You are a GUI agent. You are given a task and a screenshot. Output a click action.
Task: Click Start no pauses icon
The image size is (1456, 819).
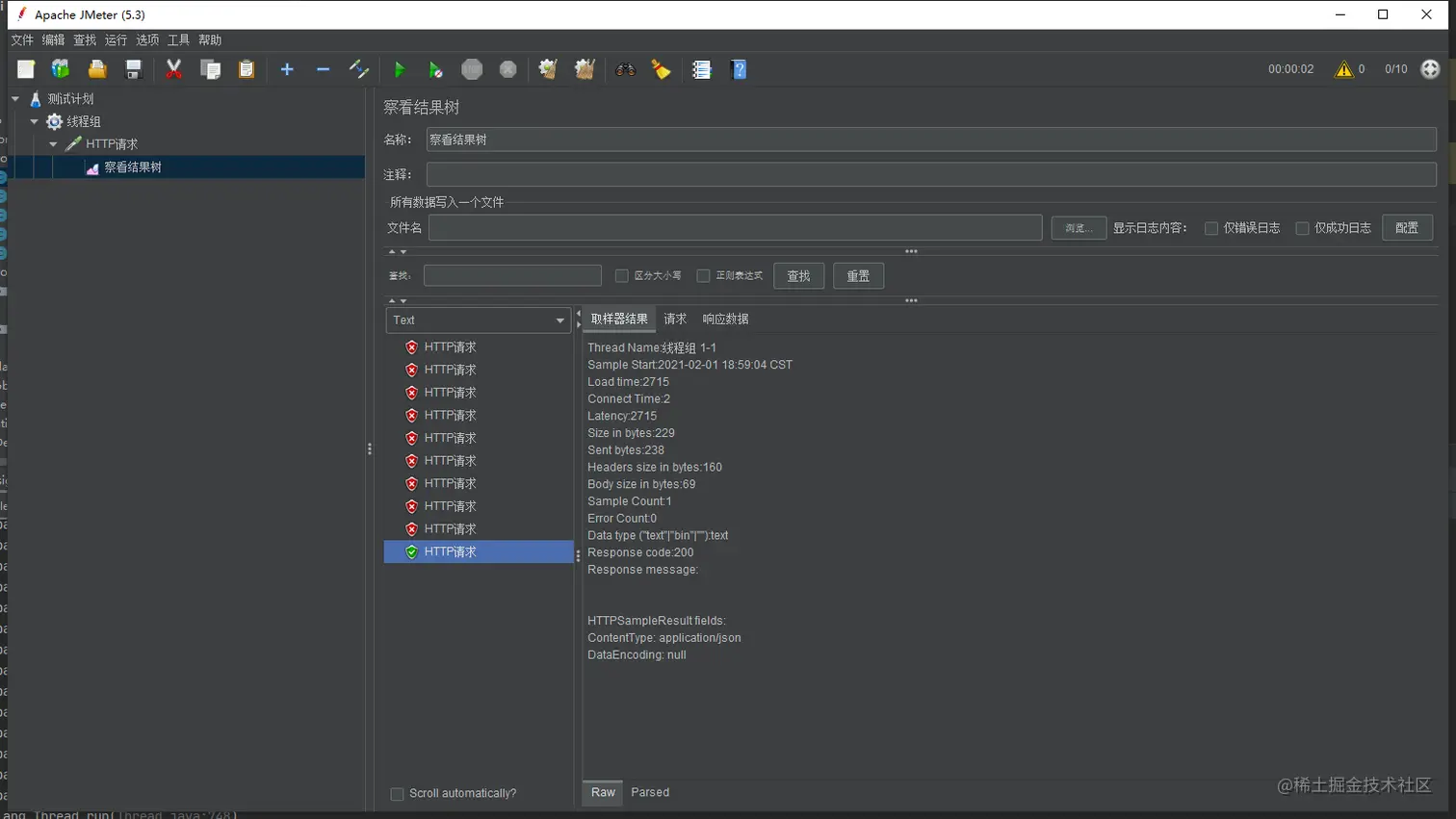tap(435, 69)
